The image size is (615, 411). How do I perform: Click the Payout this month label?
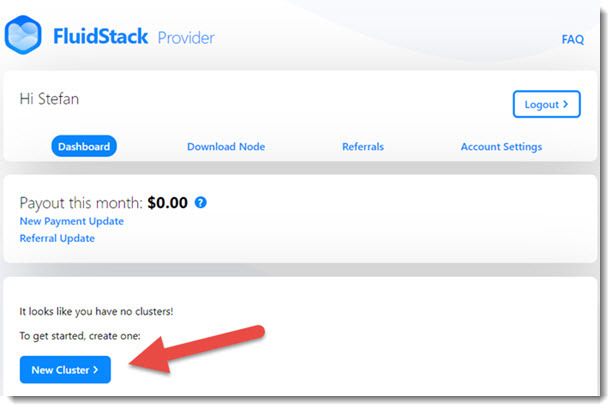pyautogui.click(x=81, y=203)
